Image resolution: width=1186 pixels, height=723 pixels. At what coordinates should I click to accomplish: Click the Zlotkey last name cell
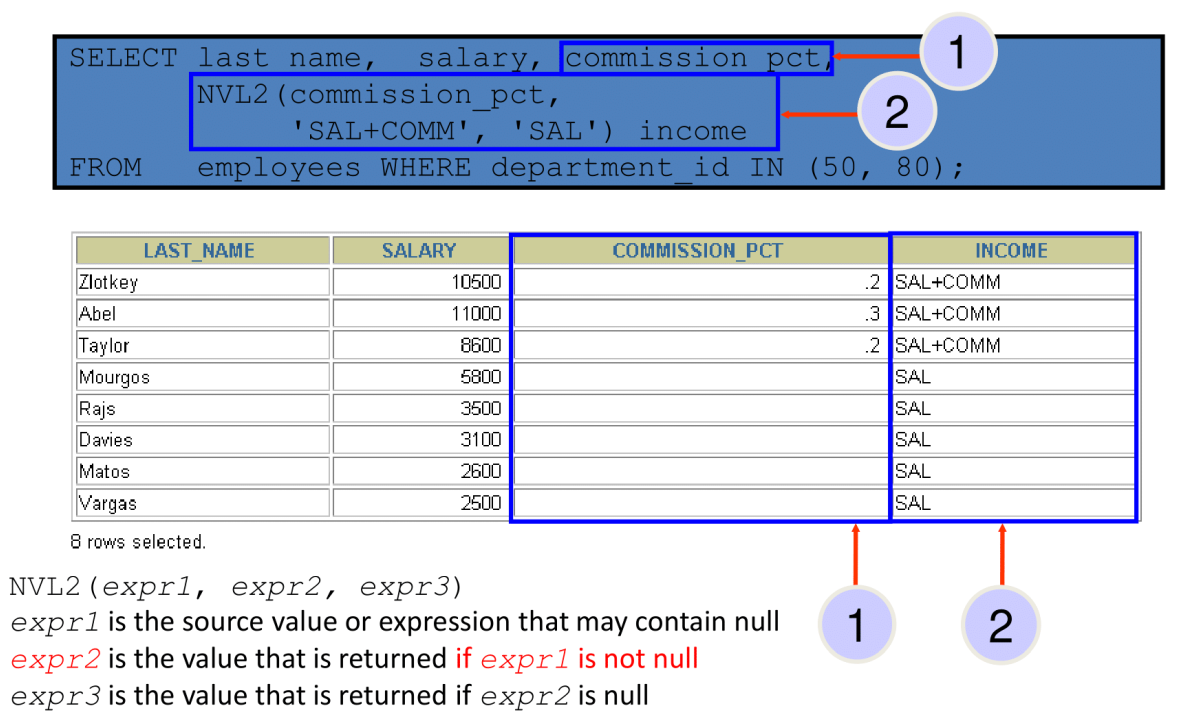202,282
